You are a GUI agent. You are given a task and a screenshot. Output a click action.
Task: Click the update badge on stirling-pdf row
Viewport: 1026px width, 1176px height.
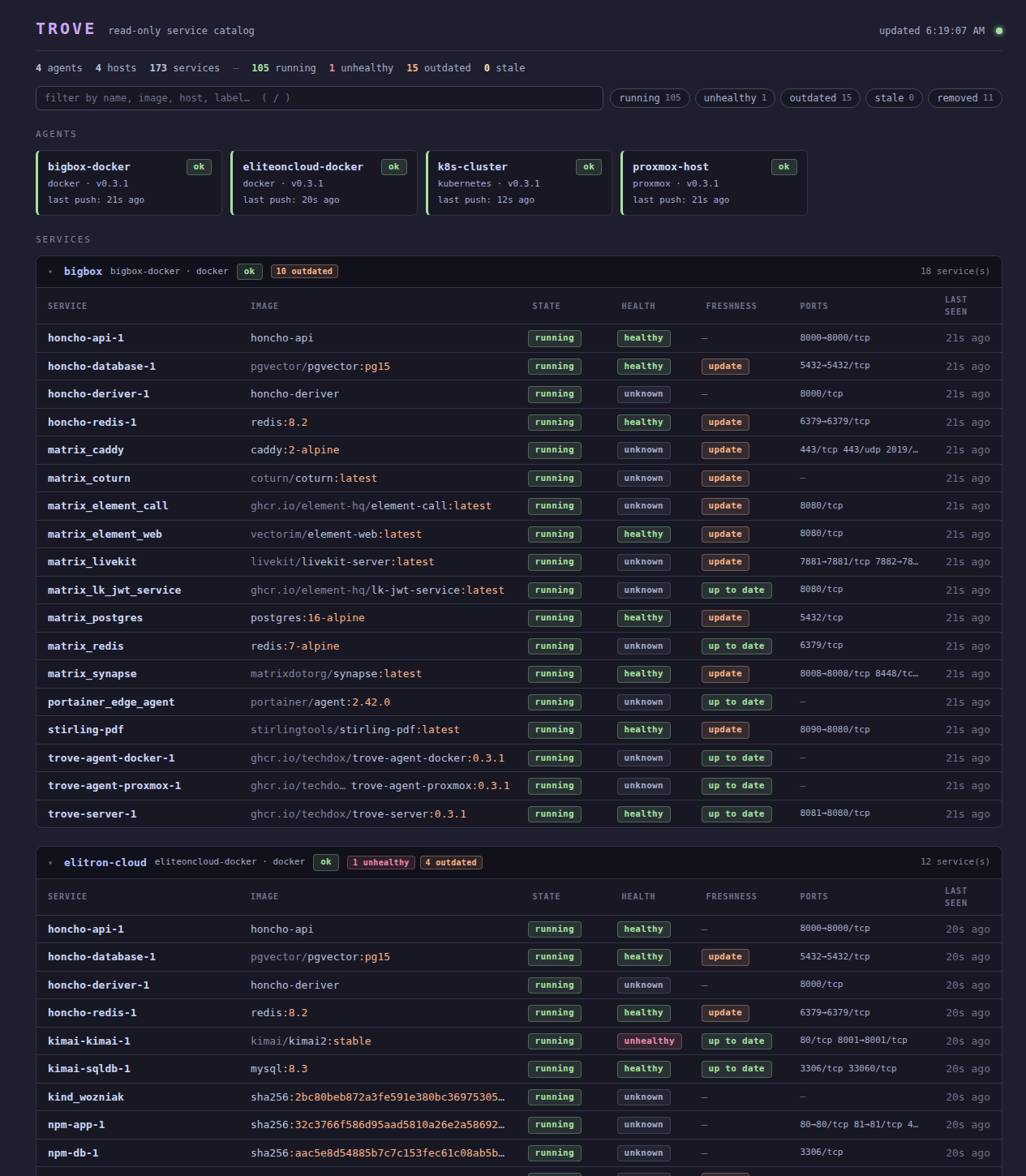725,730
